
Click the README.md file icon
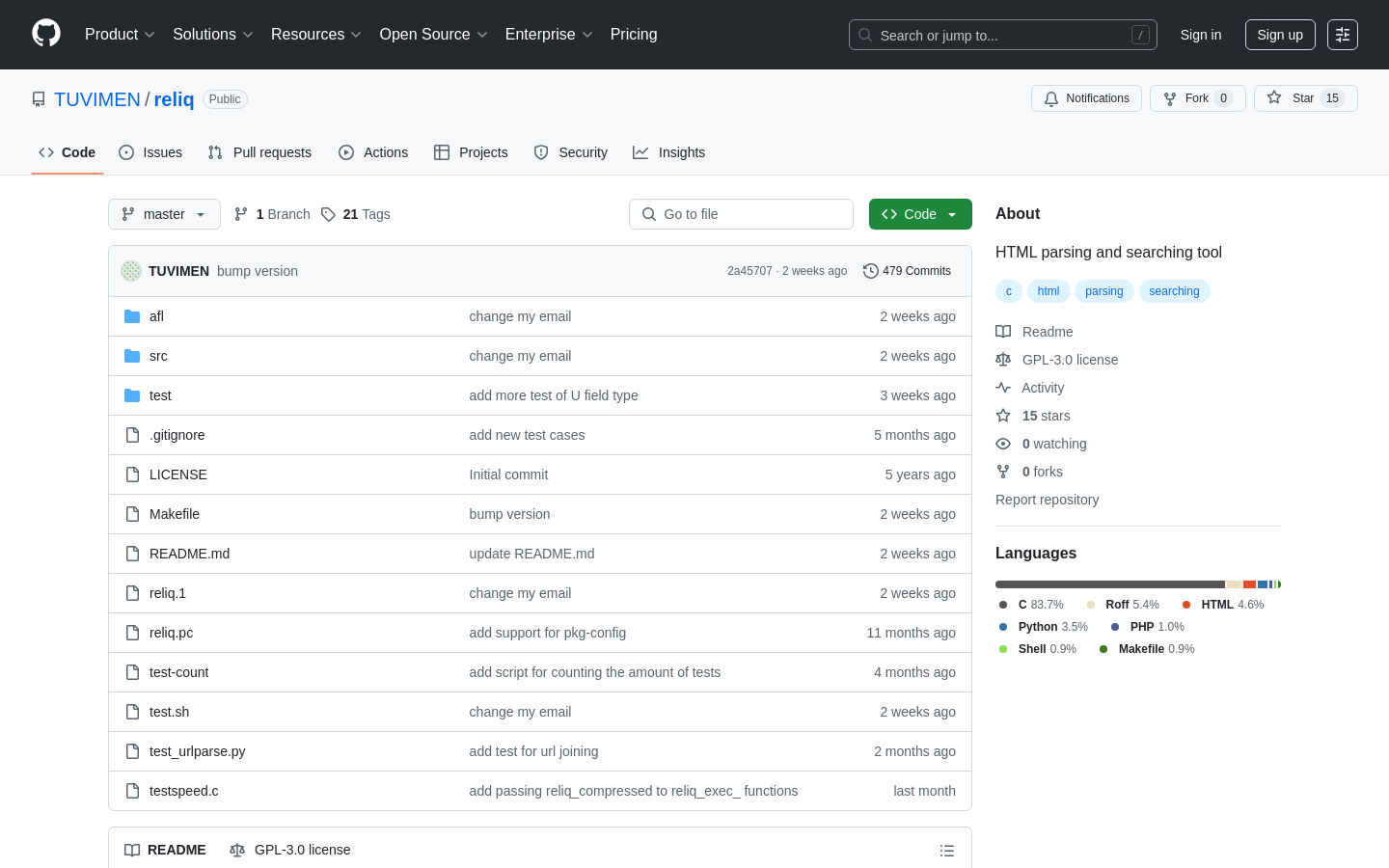point(132,554)
